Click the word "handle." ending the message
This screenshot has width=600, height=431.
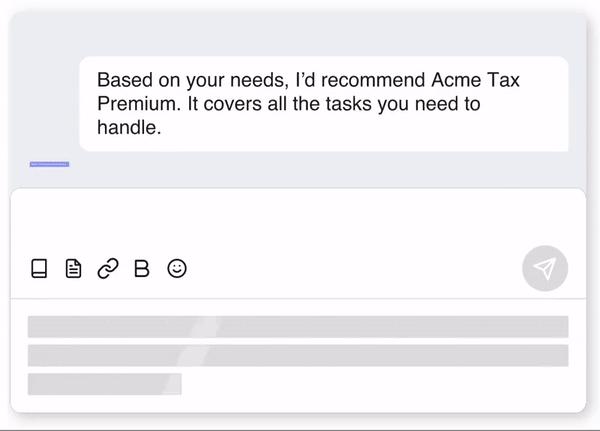(x=129, y=127)
